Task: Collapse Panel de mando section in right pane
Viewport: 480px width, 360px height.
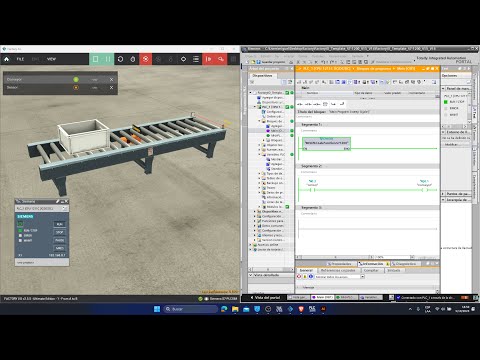Action: click(x=443, y=88)
